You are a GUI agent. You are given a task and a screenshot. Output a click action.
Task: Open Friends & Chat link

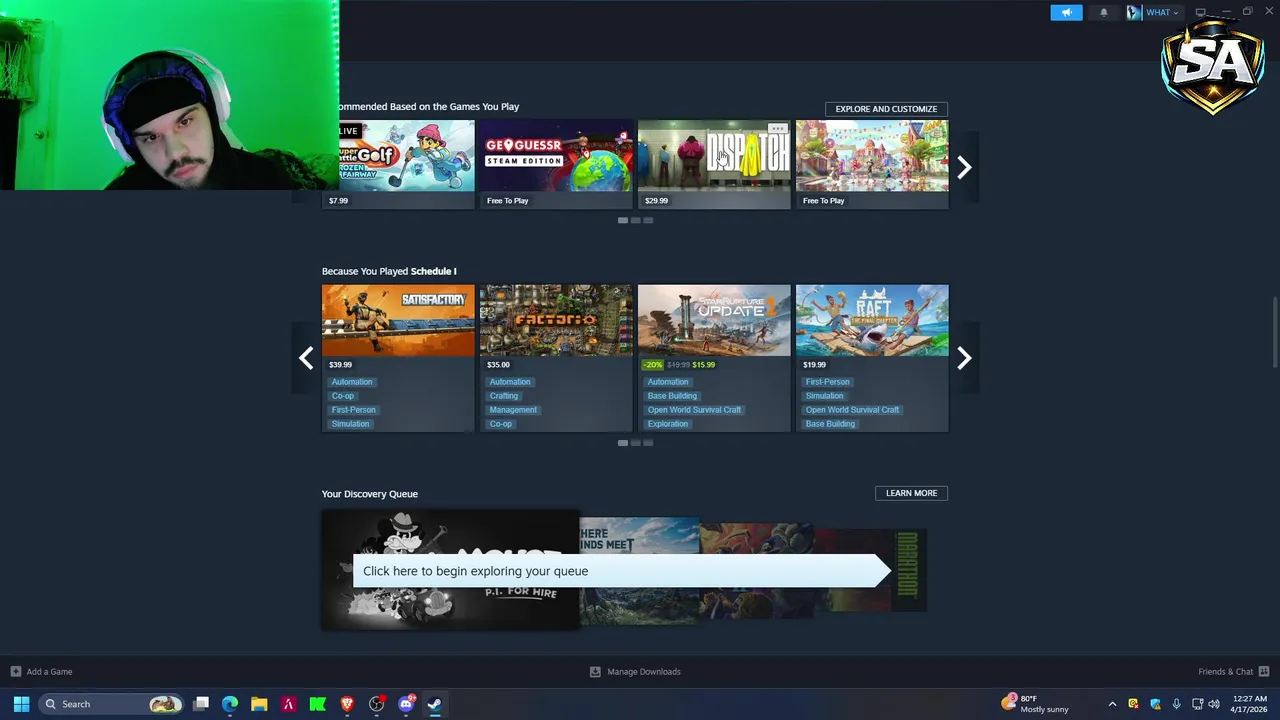[1225, 672]
